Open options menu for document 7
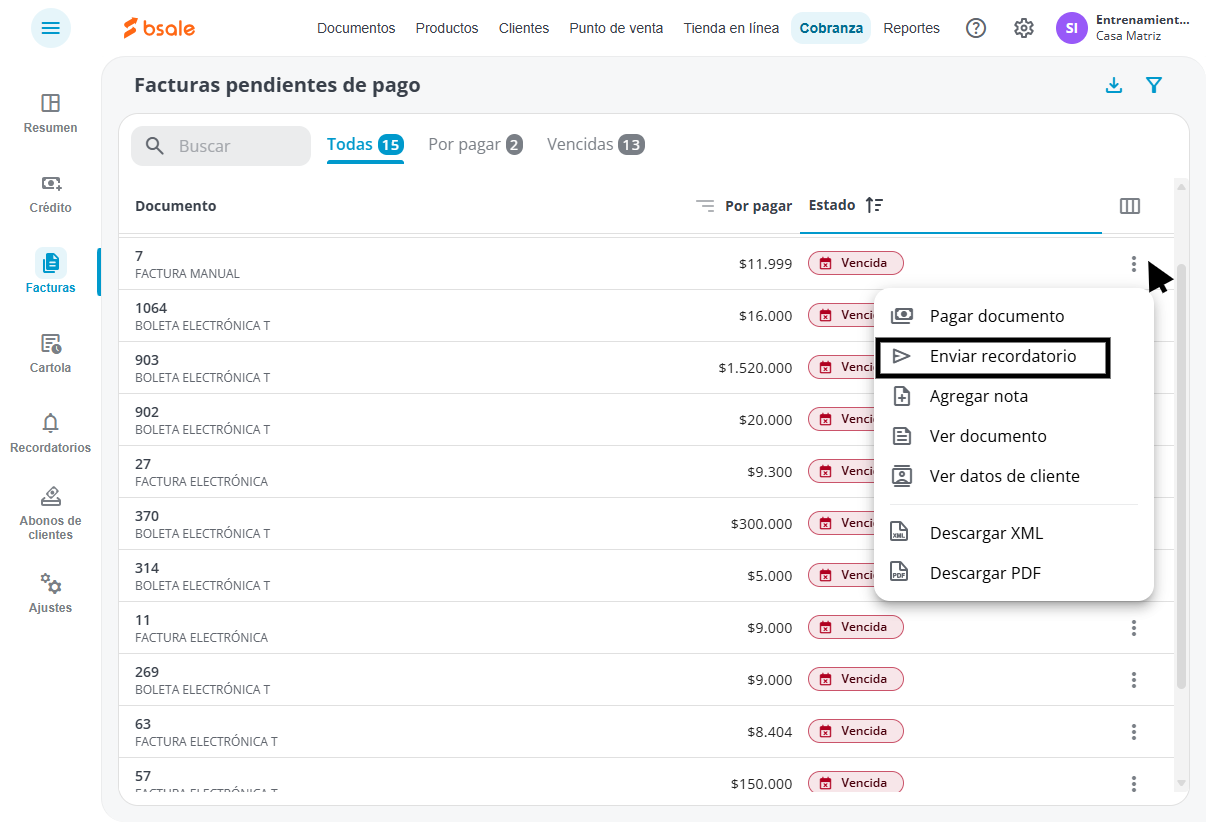 pyautogui.click(x=1134, y=264)
